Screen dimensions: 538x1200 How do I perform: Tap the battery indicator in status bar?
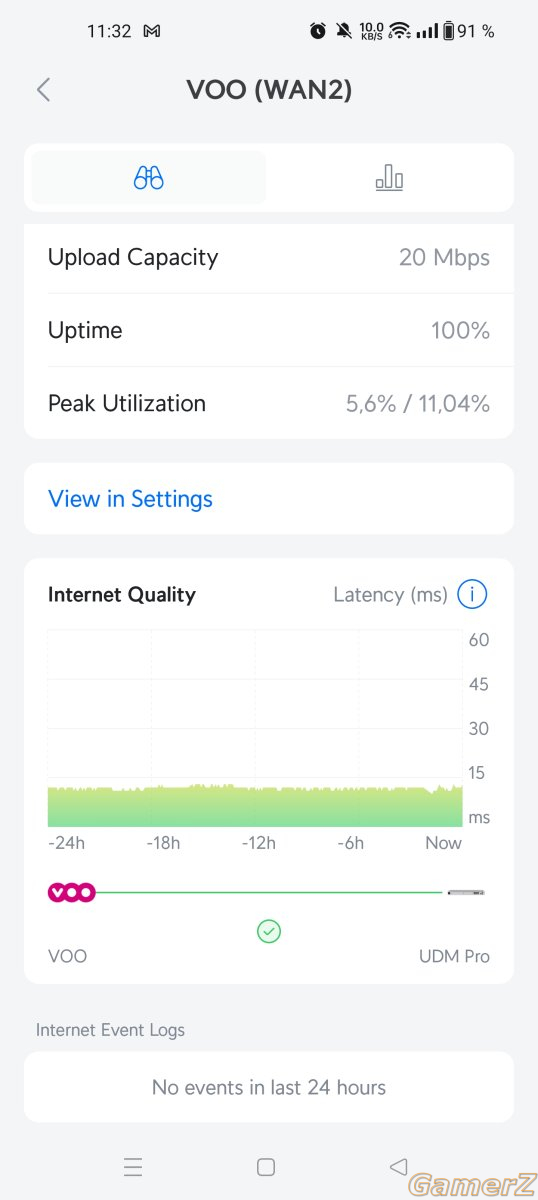[449, 31]
